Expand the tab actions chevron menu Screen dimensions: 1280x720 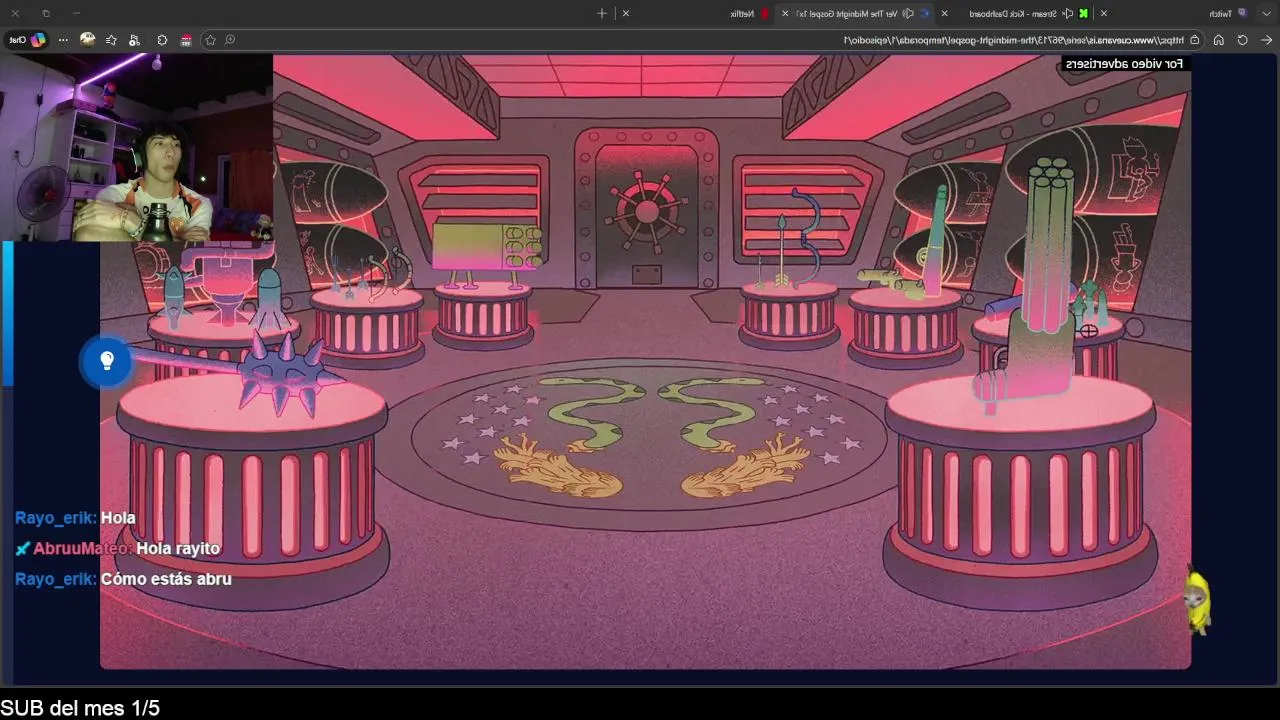click(1266, 13)
